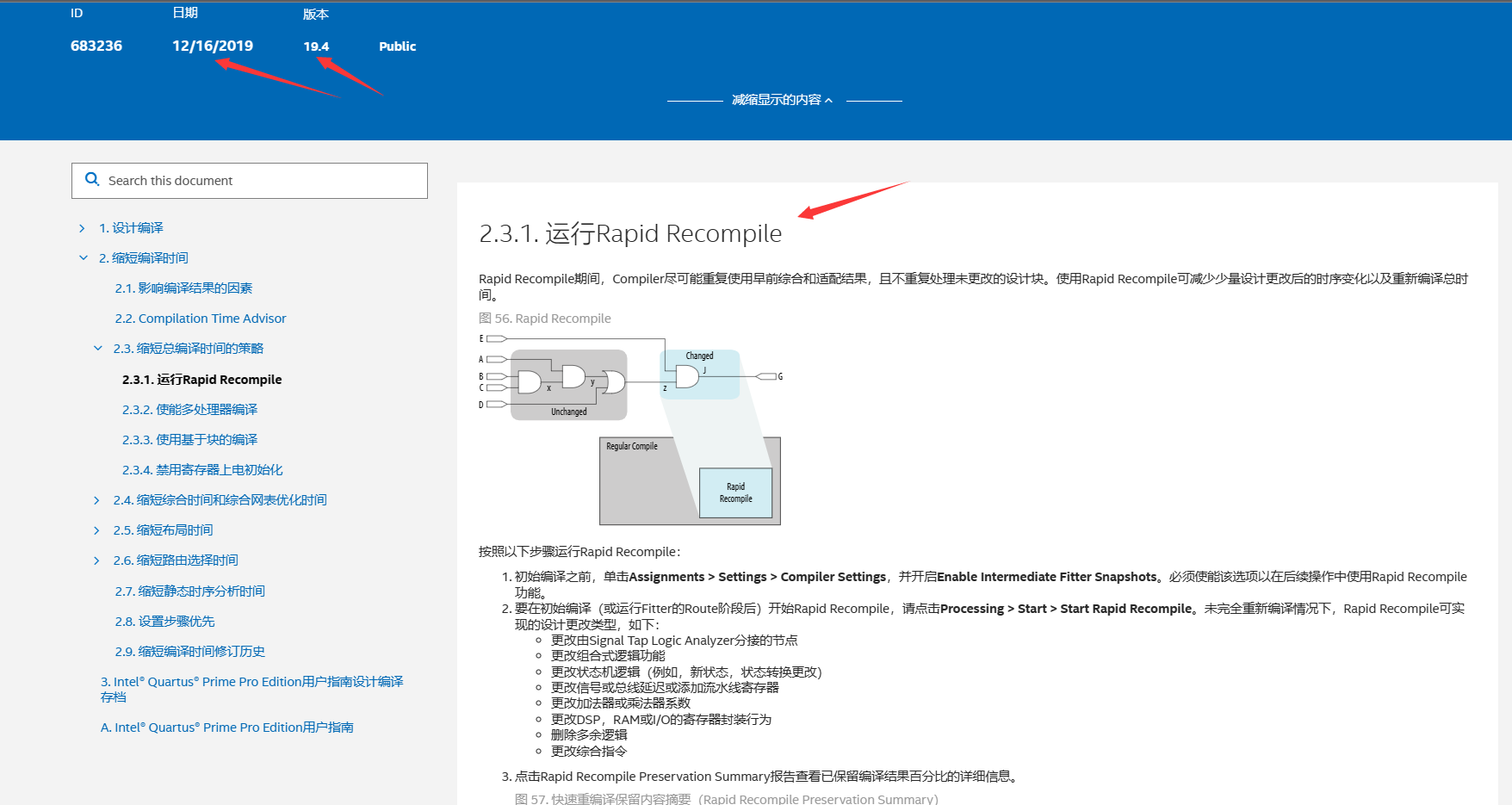Go to 2.1. 影响编译结果的因素
Image resolution: width=1512 pixels, height=805 pixels.
(x=183, y=288)
